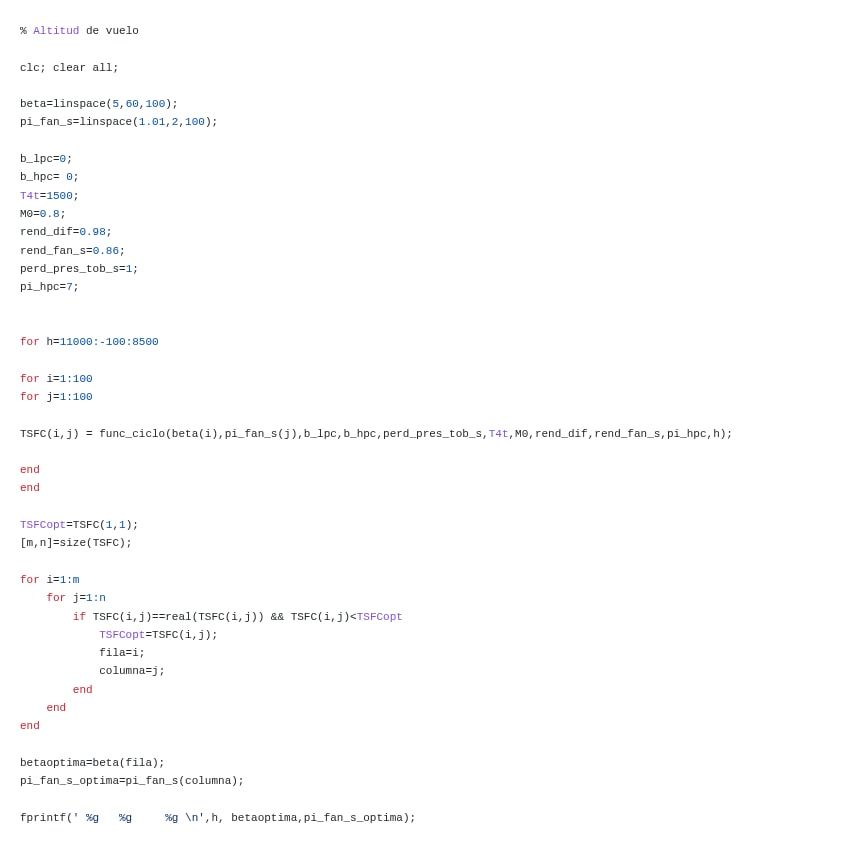848x848 pixels.
Task: Click the "betaoptima=beta(fila);" line
Action: (x=92, y=763)
